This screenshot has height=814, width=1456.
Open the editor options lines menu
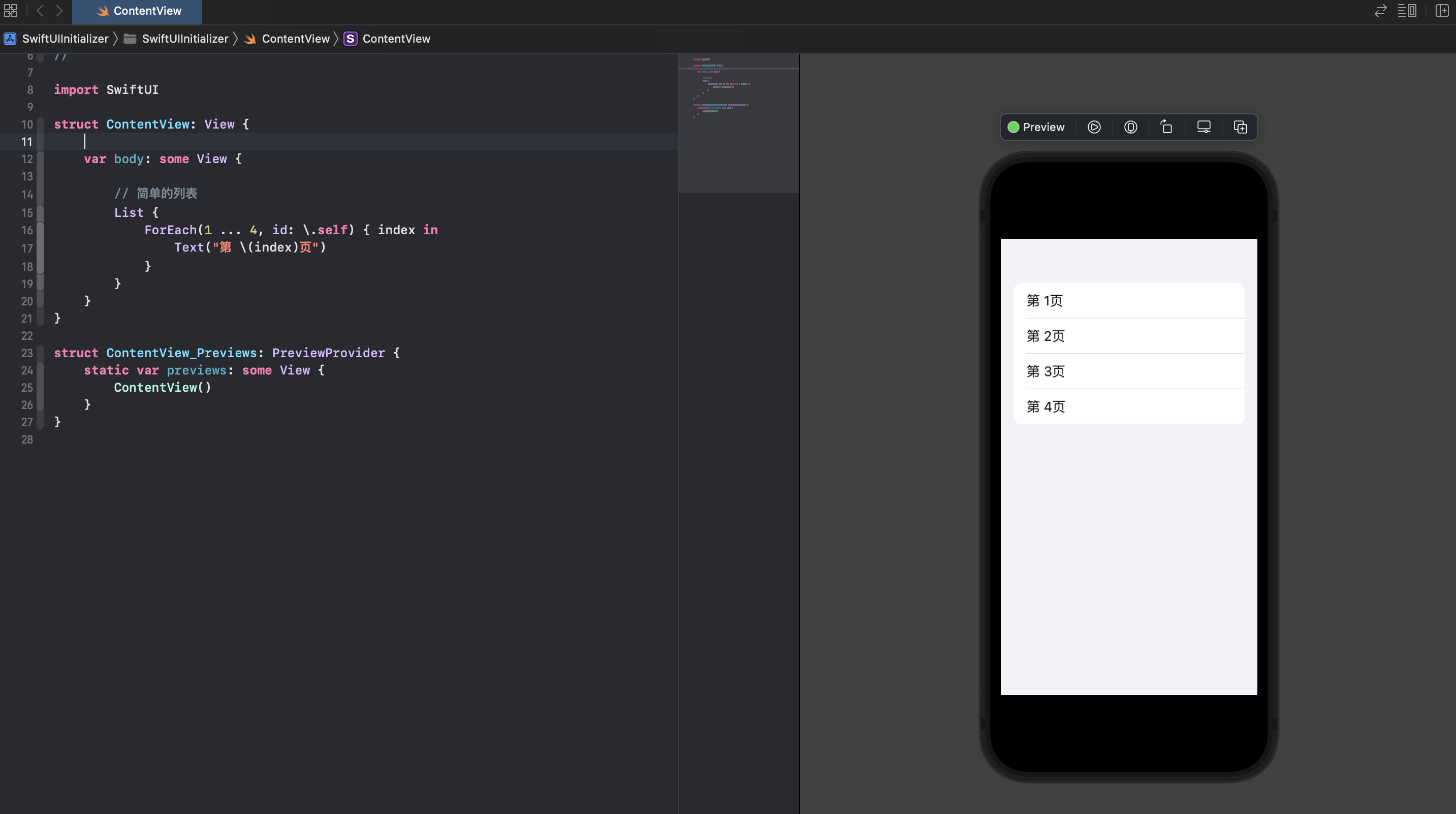point(1407,11)
